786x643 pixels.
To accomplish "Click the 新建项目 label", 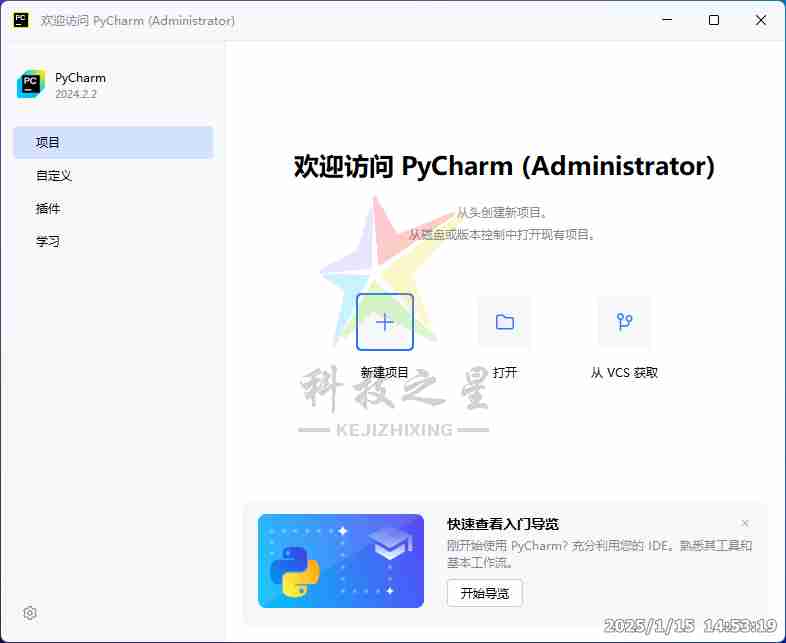I will point(384,372).
